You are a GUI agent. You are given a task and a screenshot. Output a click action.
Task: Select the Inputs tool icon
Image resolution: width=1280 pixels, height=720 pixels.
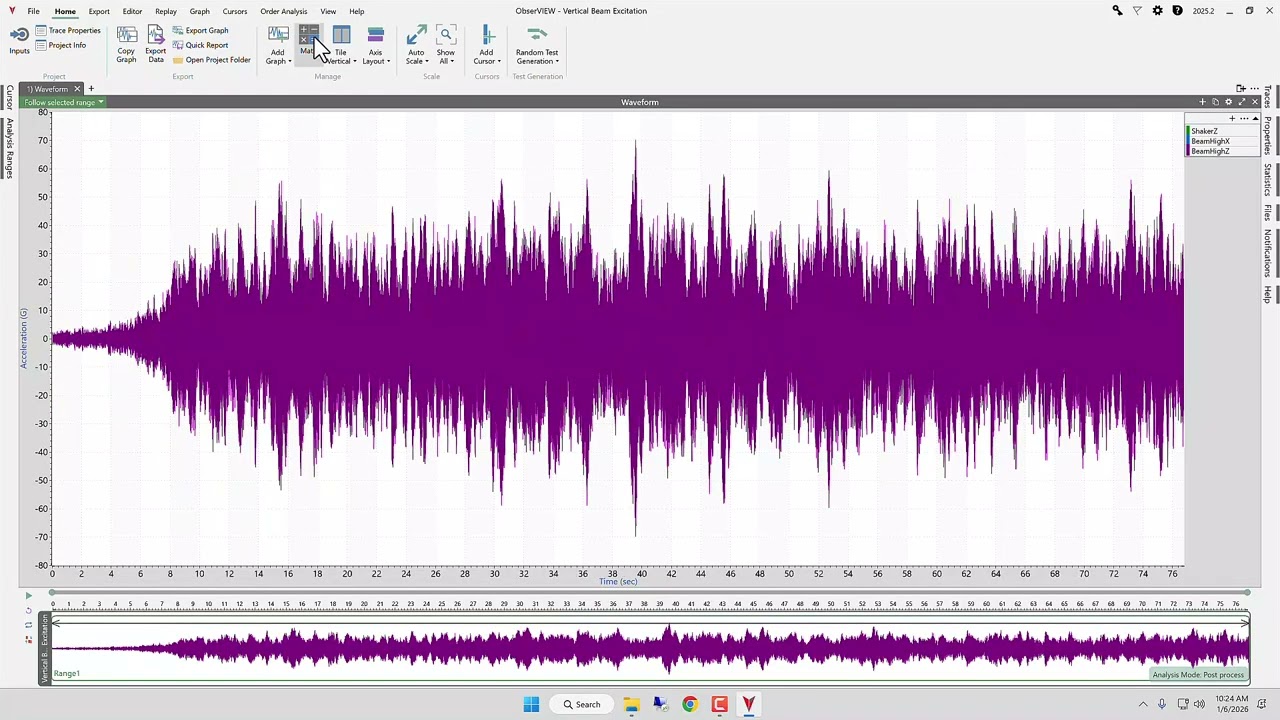pyautogui.click(x=19, y=33)
